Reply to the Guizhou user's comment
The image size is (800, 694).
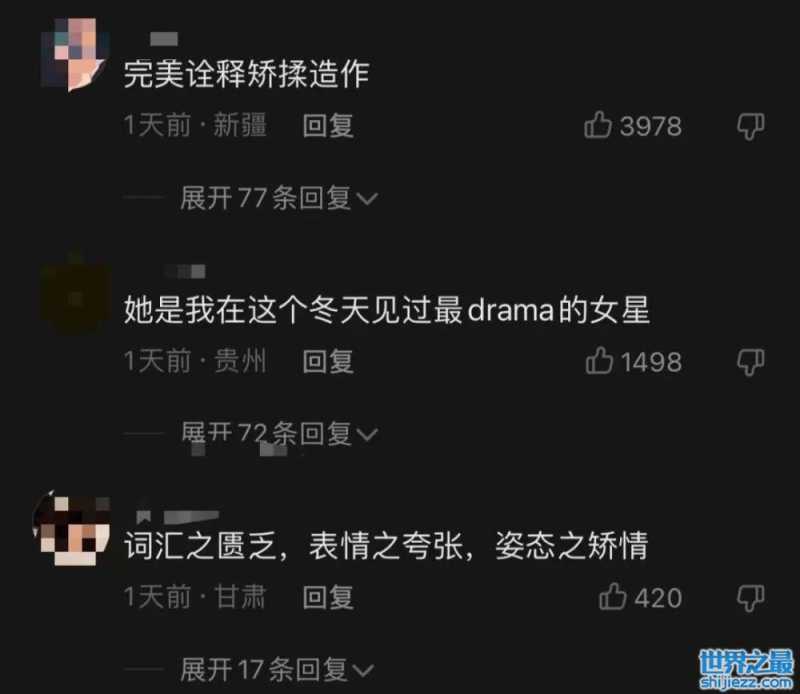[x=328, y=361]
